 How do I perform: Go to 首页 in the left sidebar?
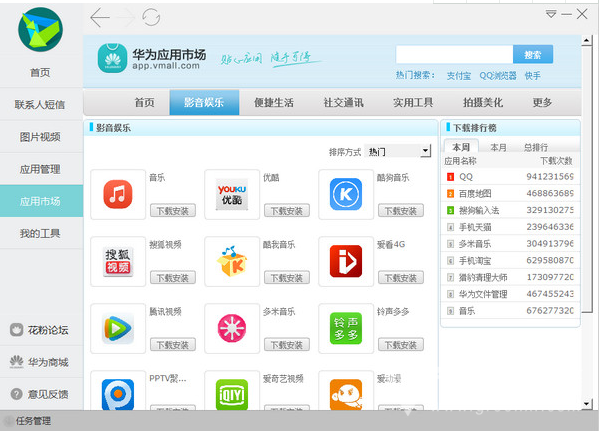click(x=40, y=72)
